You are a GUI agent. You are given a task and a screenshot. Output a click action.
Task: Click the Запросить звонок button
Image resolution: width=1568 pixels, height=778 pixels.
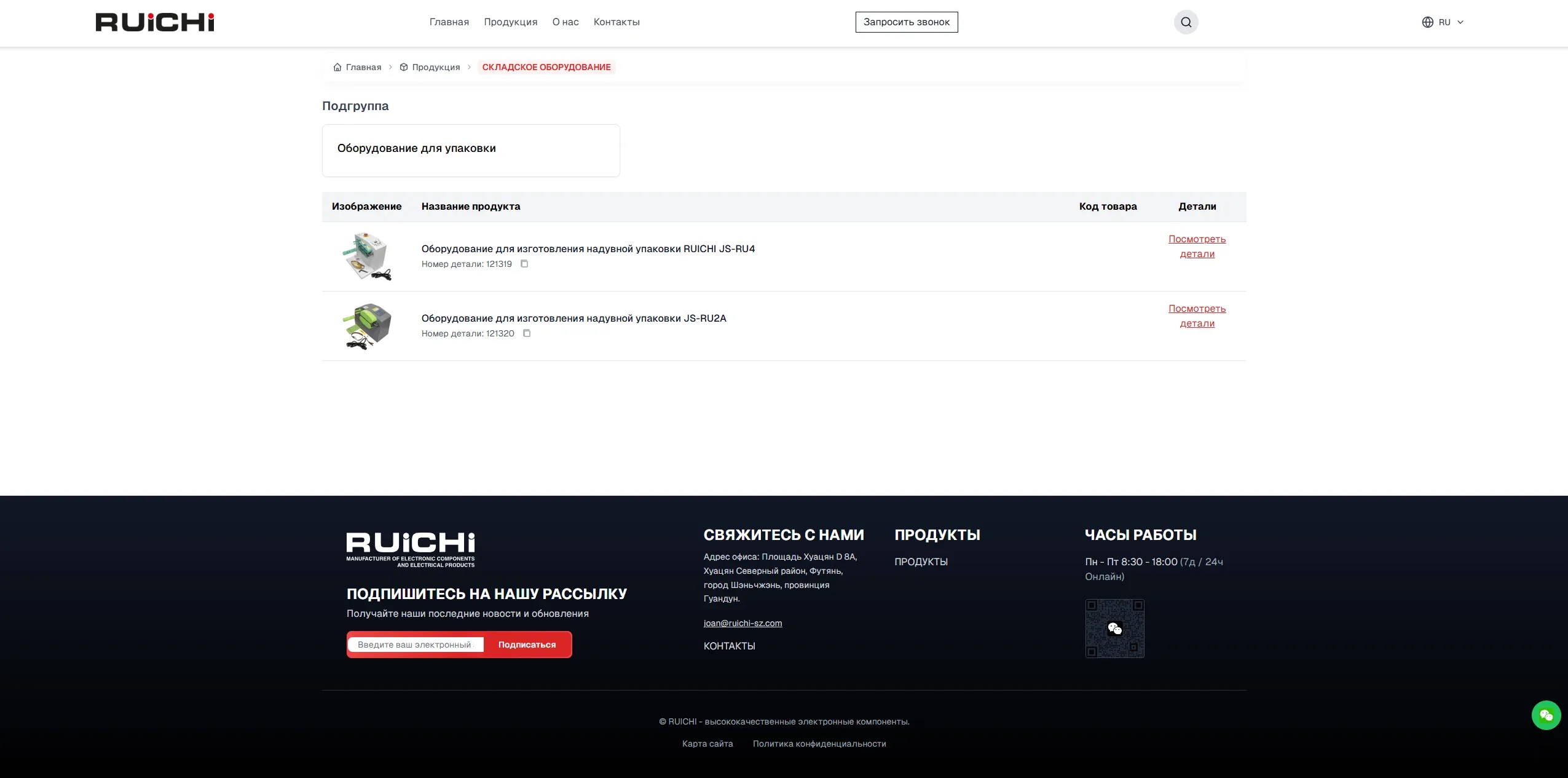(907, 22)
